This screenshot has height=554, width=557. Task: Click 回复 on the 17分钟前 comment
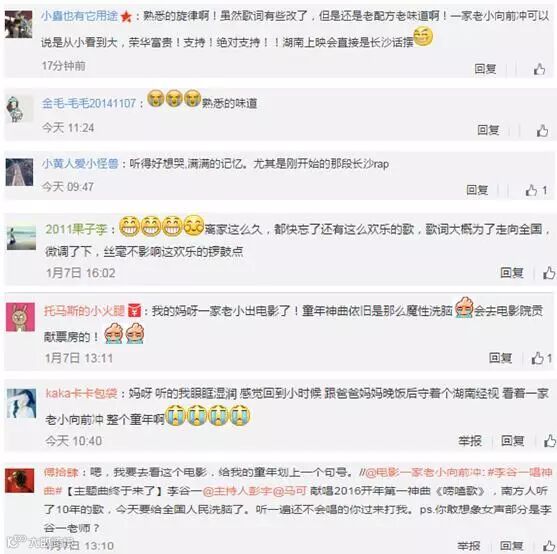pos(485,69)
